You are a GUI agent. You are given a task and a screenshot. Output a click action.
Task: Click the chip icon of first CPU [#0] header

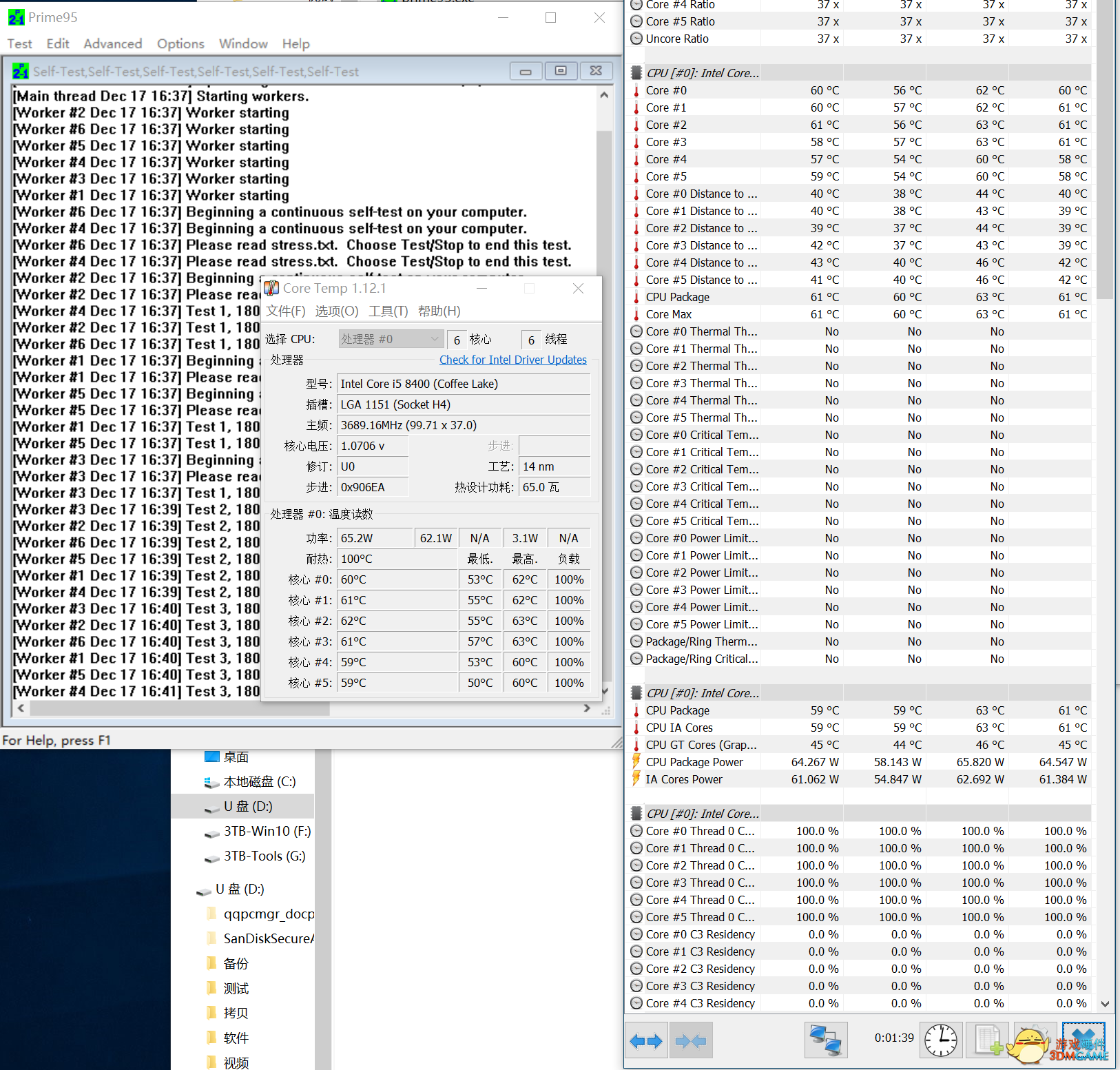point(636,73)
